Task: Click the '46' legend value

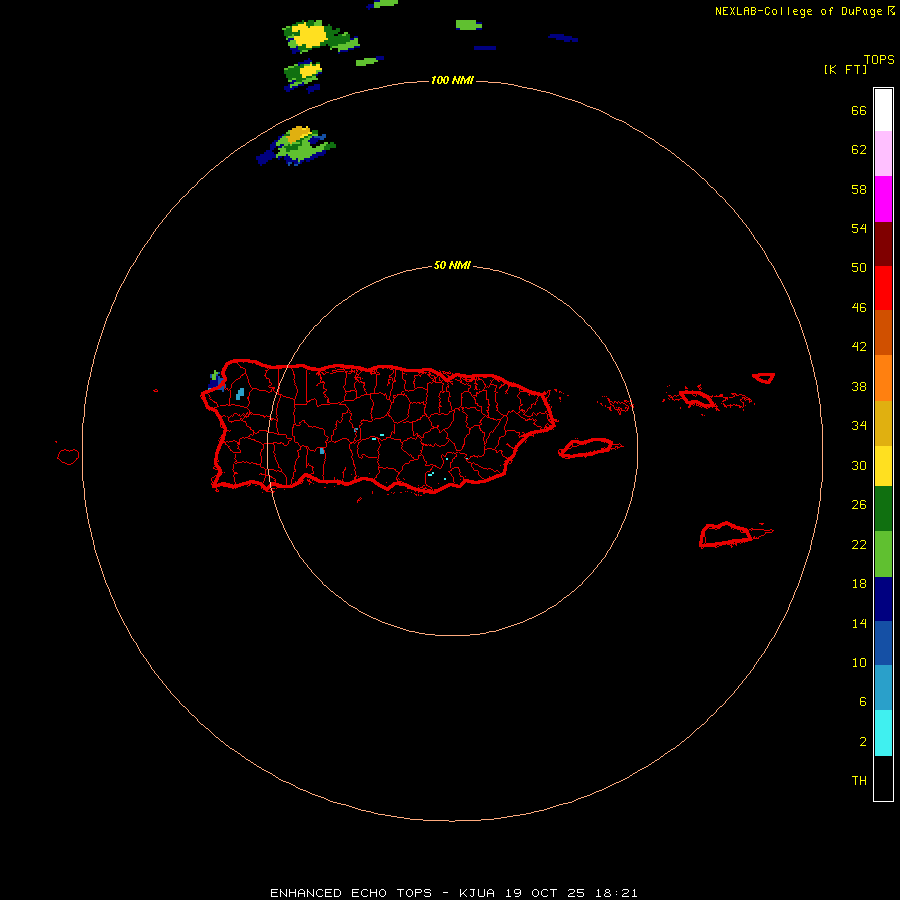Action: pyautogui.click(x=859, y=308)
